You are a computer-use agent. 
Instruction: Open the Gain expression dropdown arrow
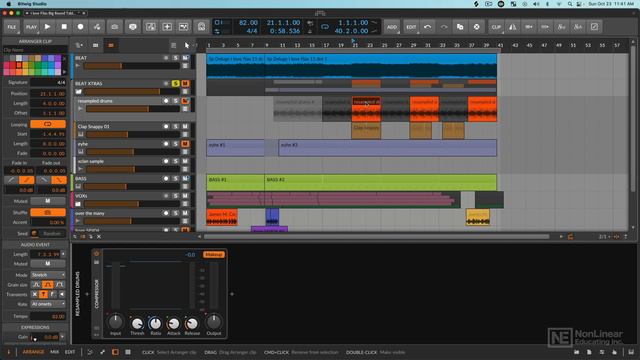62,337
